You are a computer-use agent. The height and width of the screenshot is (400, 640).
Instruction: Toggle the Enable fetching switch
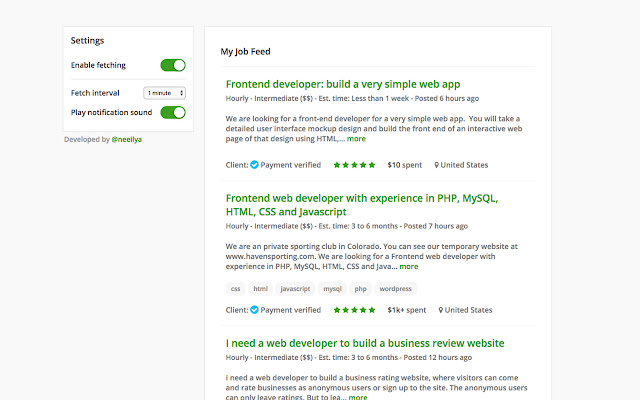173,65
